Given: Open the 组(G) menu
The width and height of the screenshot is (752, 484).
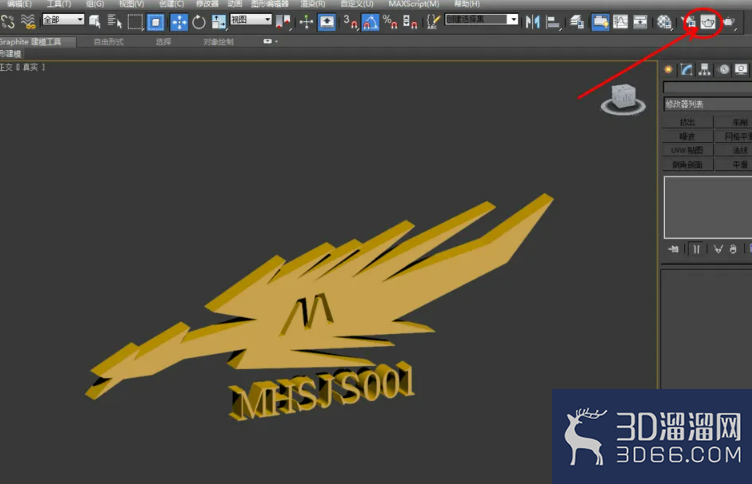Looking at the screenshot, I should (x=95, y=4).
